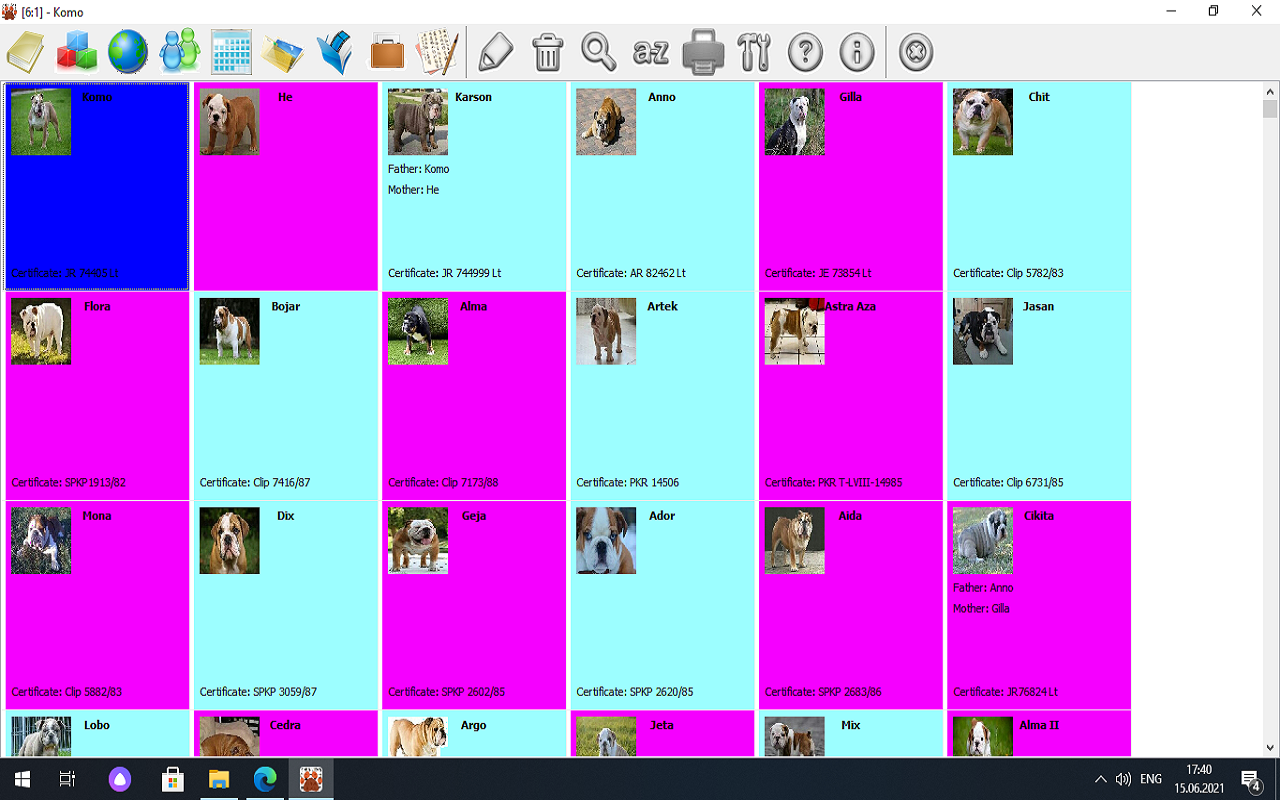Open Microsoft Store from the taskbar
The height and width of the screenshot is (800, 1280).
[x=172, y=779]
